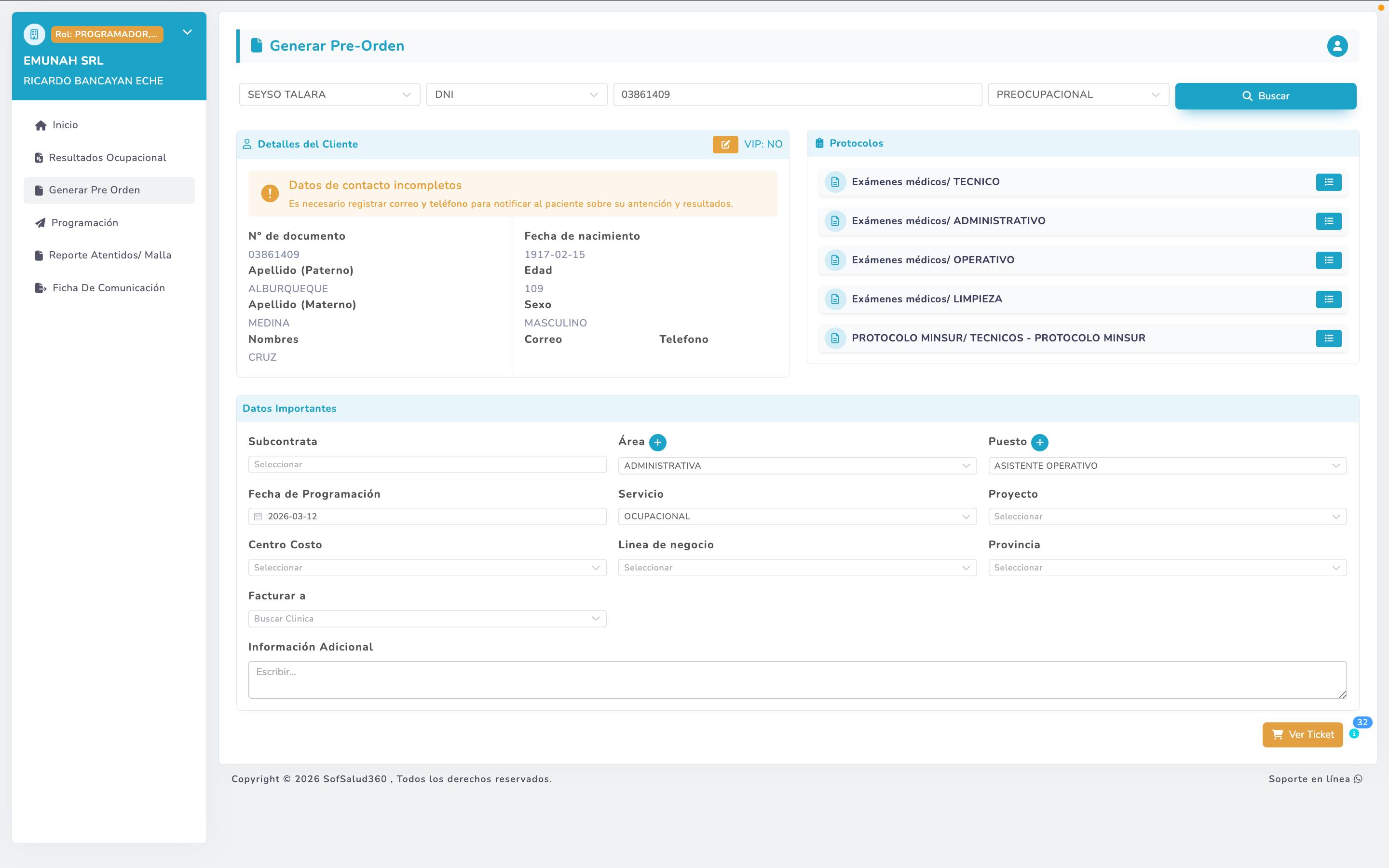
Task: Open list icon for PROTOCOLO MINSUR protocol
Action: 1328,338
